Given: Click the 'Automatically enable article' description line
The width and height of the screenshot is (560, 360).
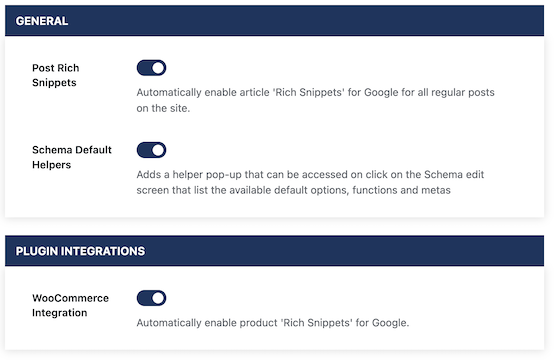Looking at the screenshot, I should 315,92.
